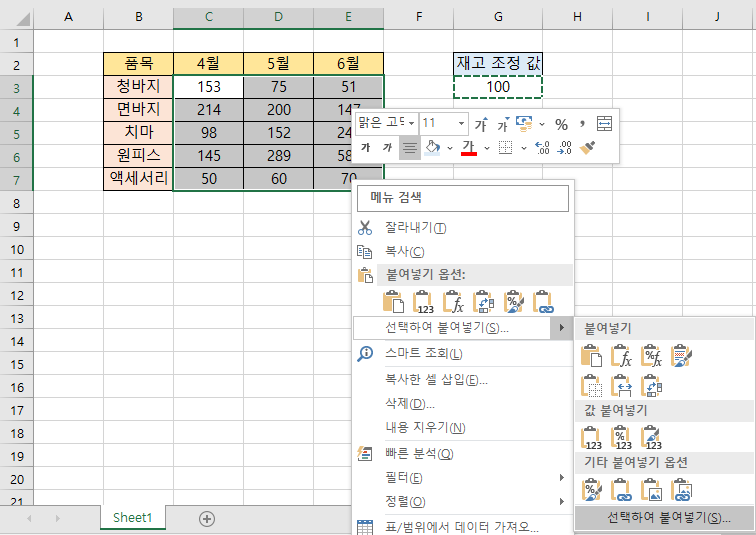Open 빠른 분석(Q)

(x=419, y=454)
